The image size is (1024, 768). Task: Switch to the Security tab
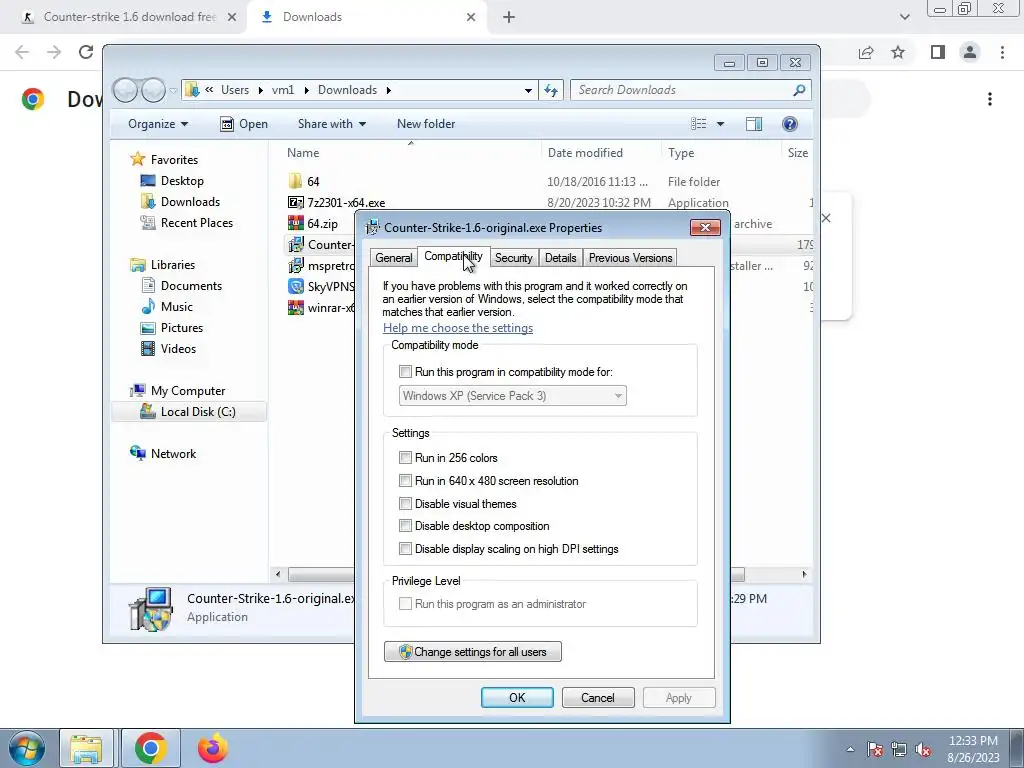coord(513,258)
